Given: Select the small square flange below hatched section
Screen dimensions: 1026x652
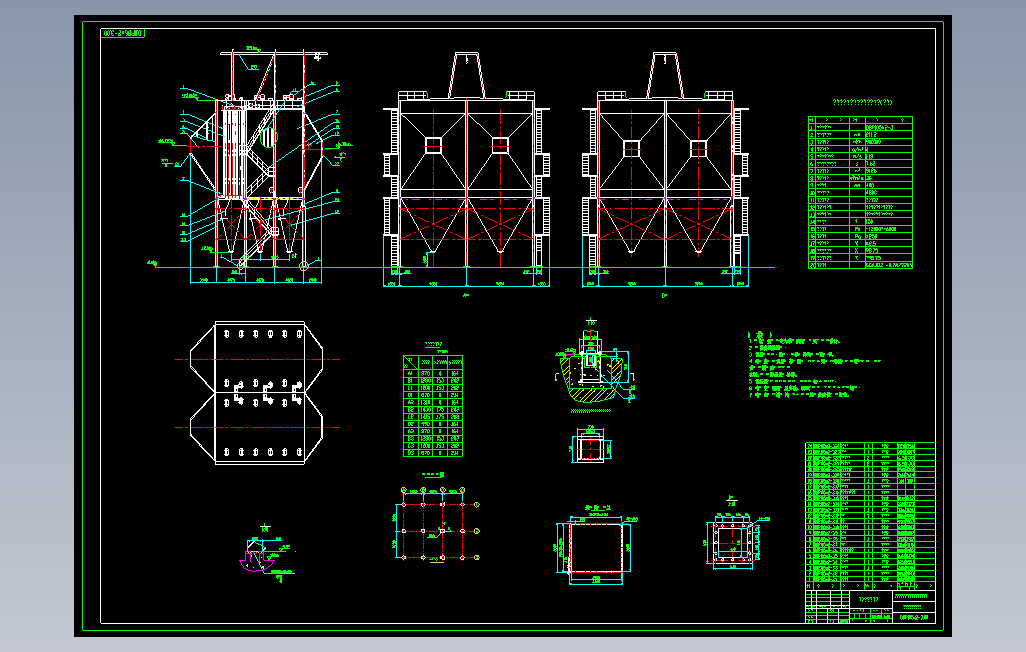Looking at the screenshot, I should [590, 448].
